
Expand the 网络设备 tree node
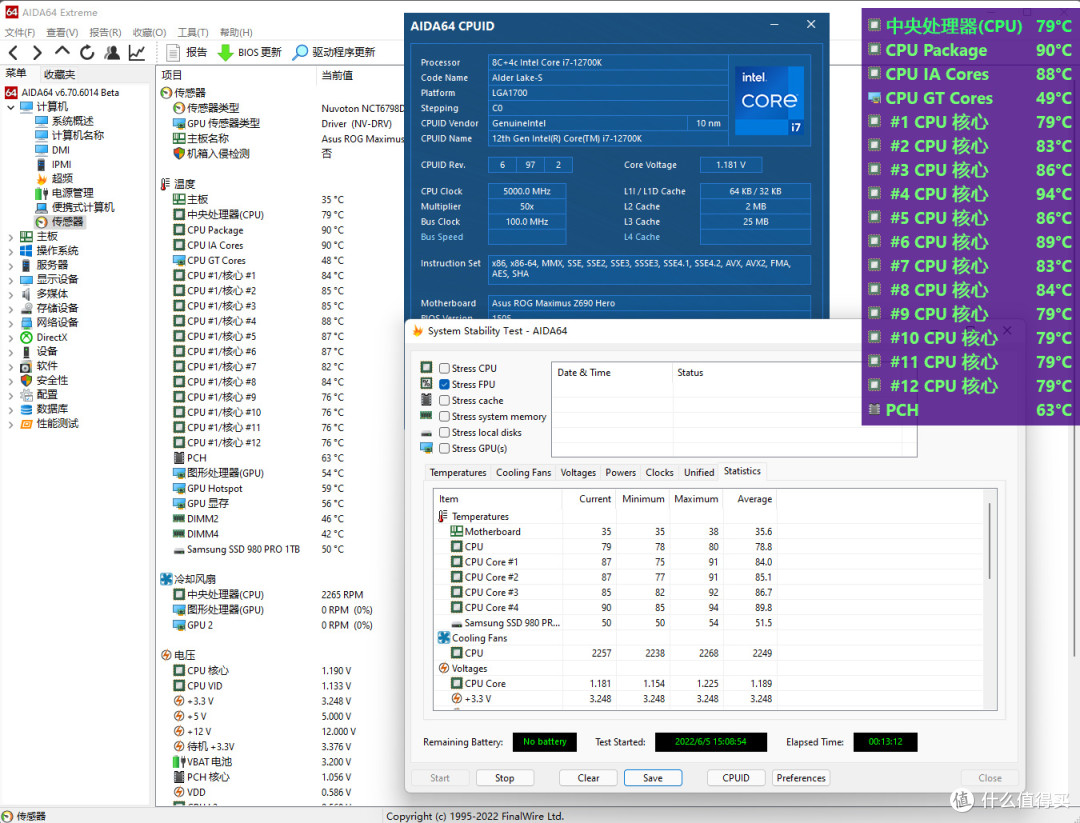10,323
